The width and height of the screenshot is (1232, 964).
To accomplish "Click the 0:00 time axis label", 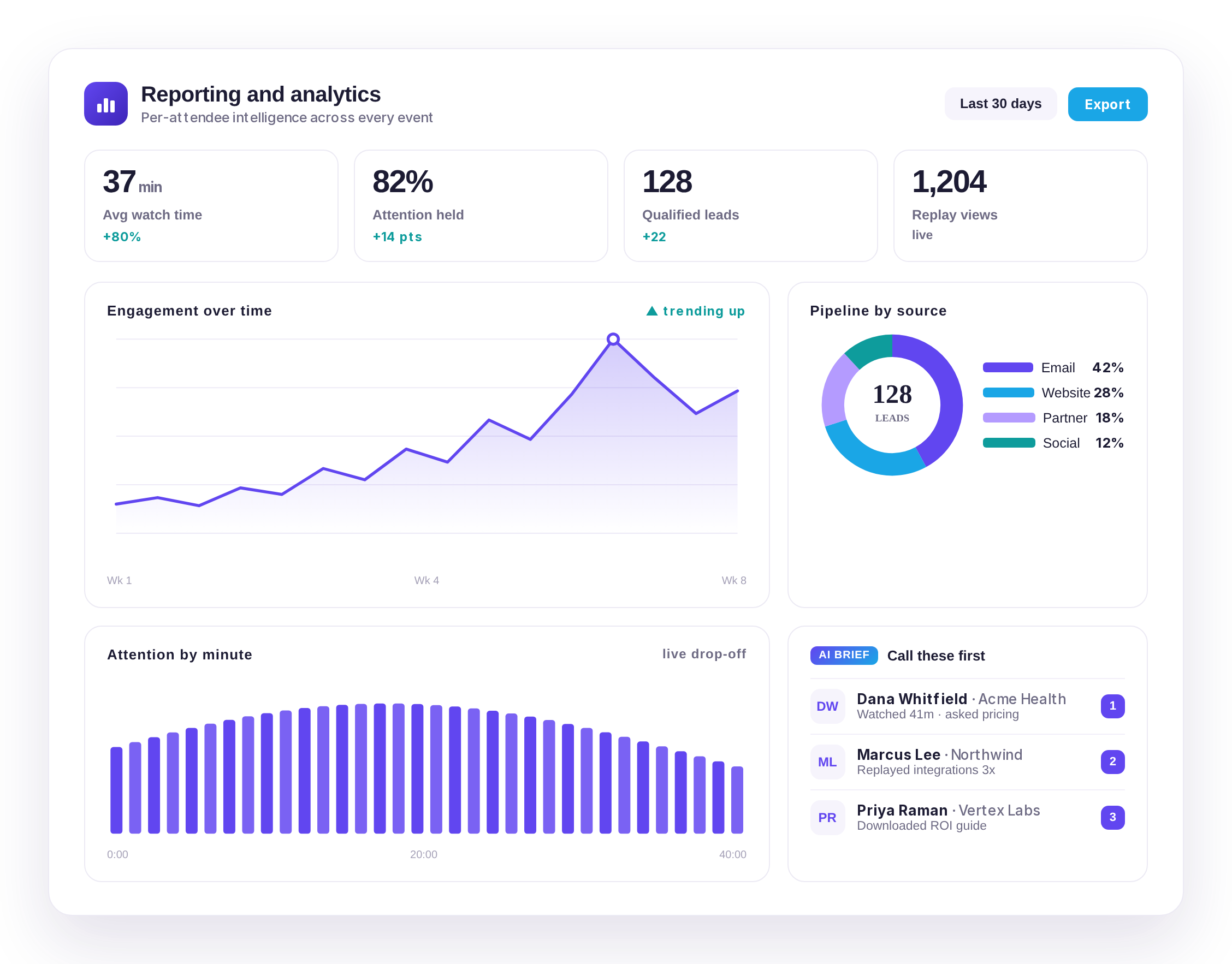I will [117, 854].
